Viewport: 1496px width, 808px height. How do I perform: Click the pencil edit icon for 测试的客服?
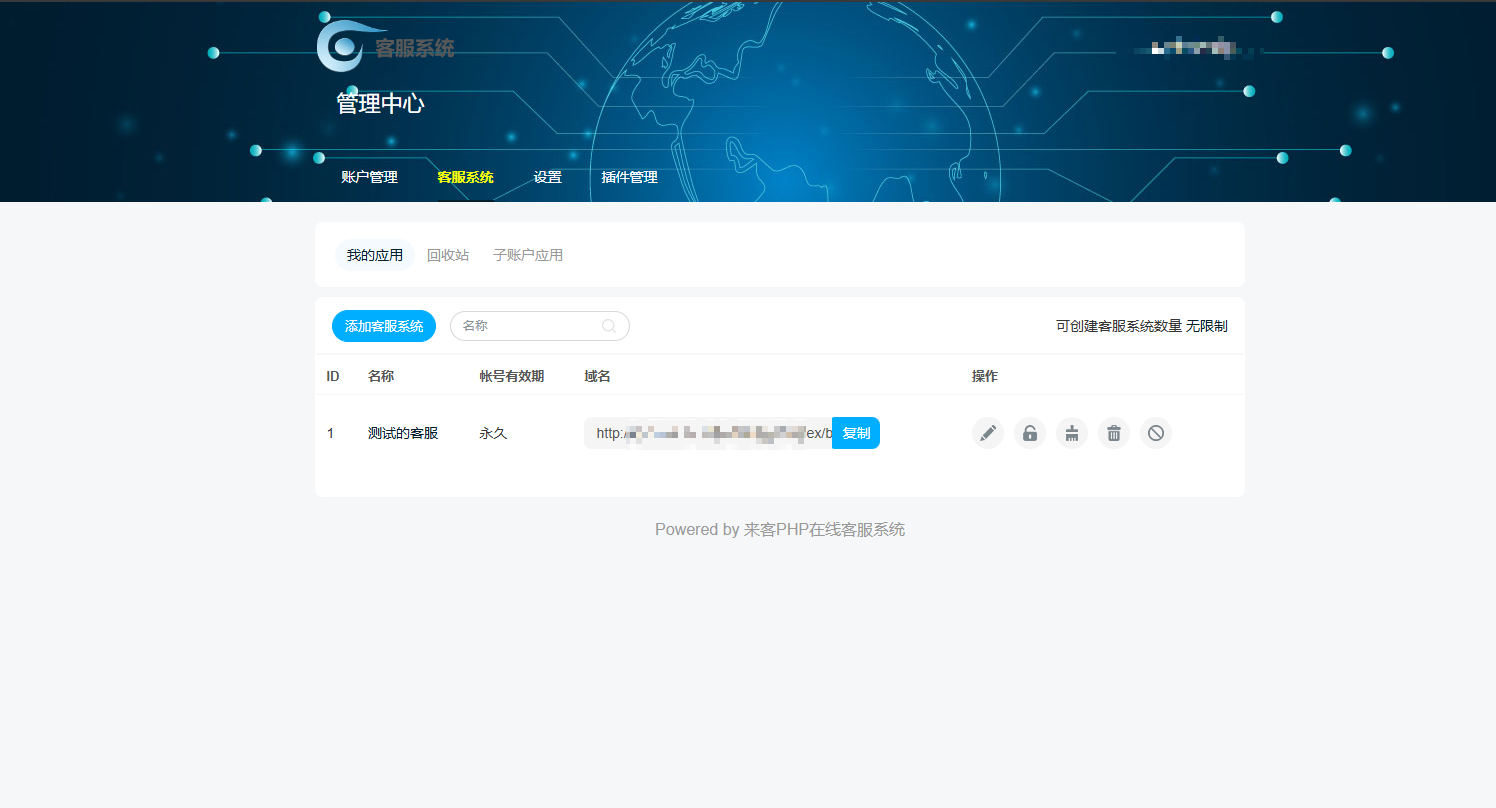[x=987, y=433]
